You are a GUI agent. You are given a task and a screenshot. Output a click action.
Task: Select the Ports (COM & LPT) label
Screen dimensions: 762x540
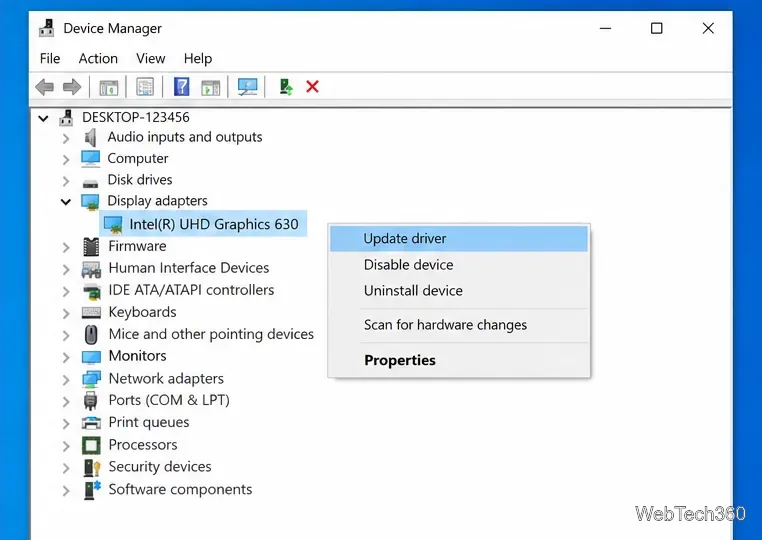pyautogui.click(x=169, y=401)
